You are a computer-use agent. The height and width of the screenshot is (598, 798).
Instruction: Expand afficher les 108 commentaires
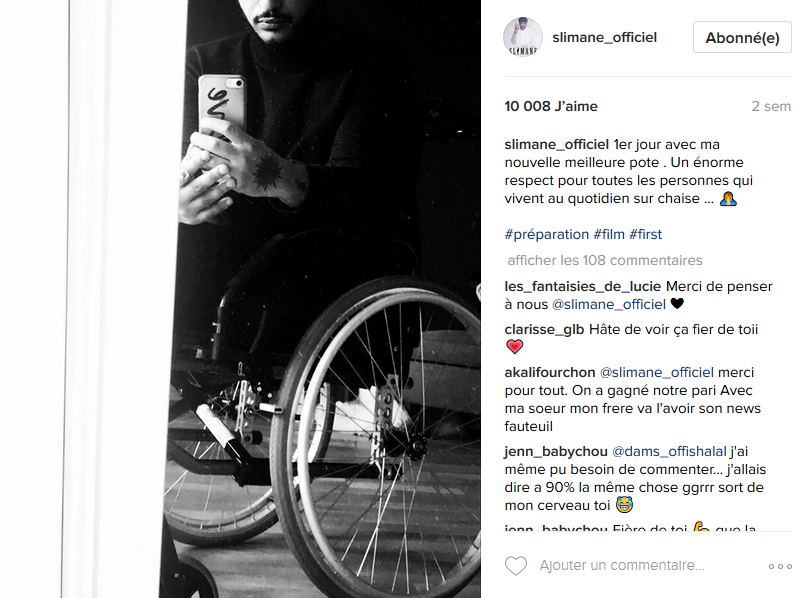point(605,261)
